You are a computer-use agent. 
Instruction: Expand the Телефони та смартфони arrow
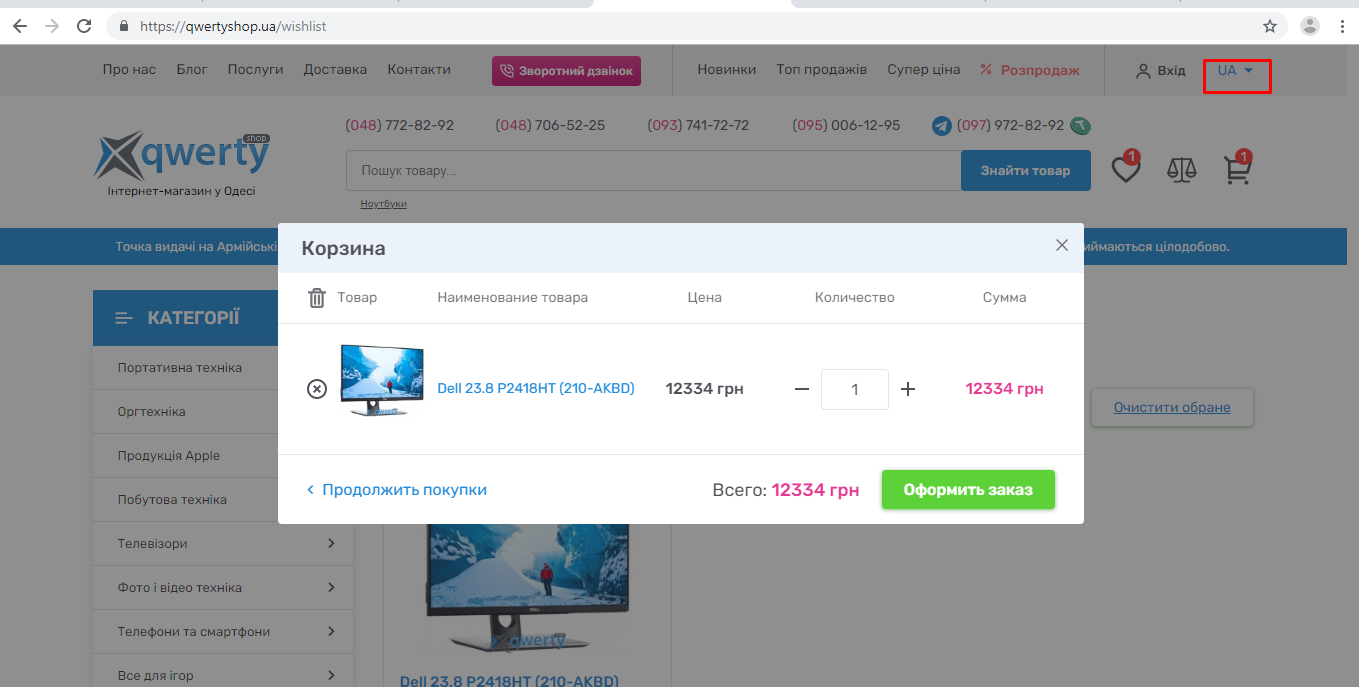(x=331, y=632)
